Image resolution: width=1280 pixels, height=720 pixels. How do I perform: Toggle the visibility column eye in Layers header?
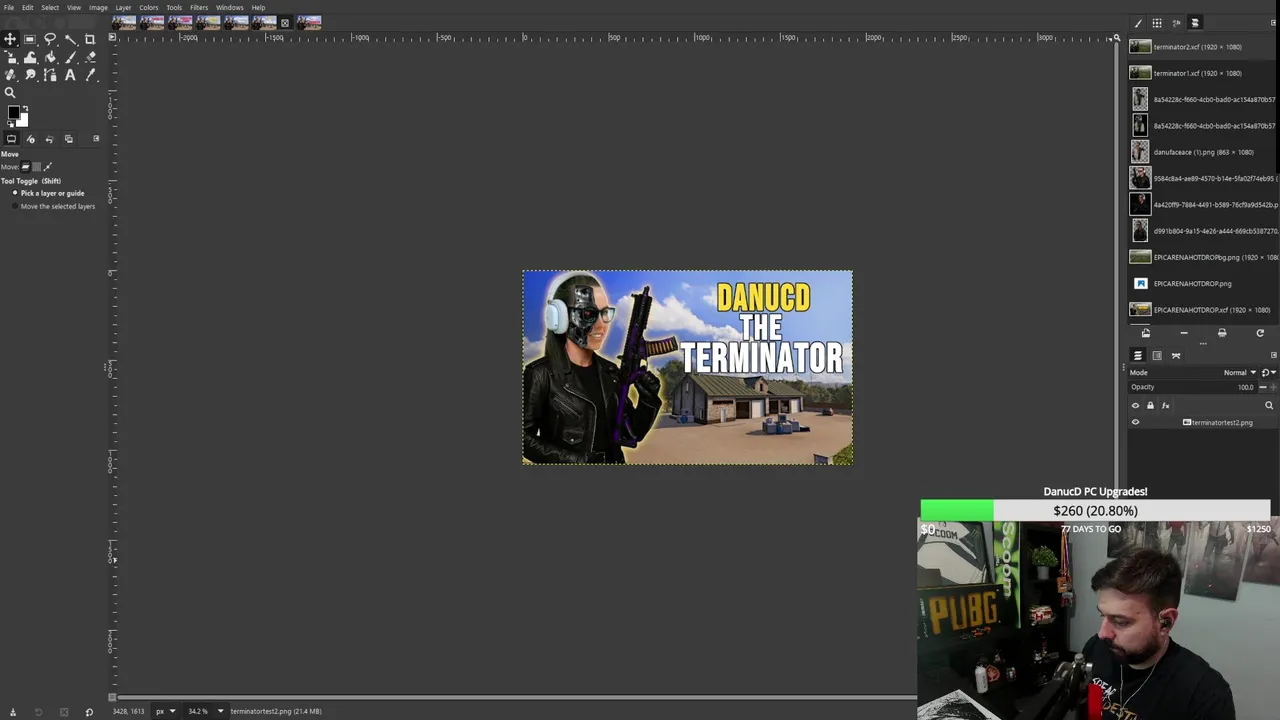[1135, 405]
